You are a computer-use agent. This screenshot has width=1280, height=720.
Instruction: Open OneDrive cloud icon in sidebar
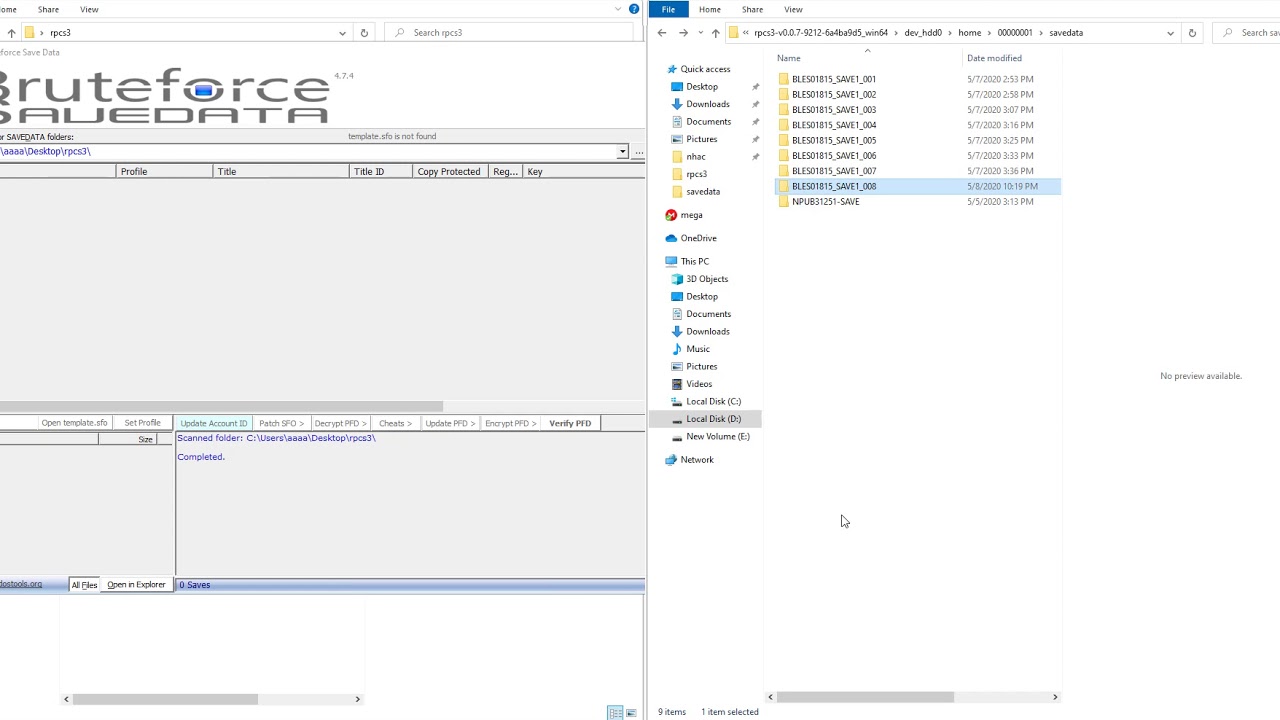(x=671, y=238)
